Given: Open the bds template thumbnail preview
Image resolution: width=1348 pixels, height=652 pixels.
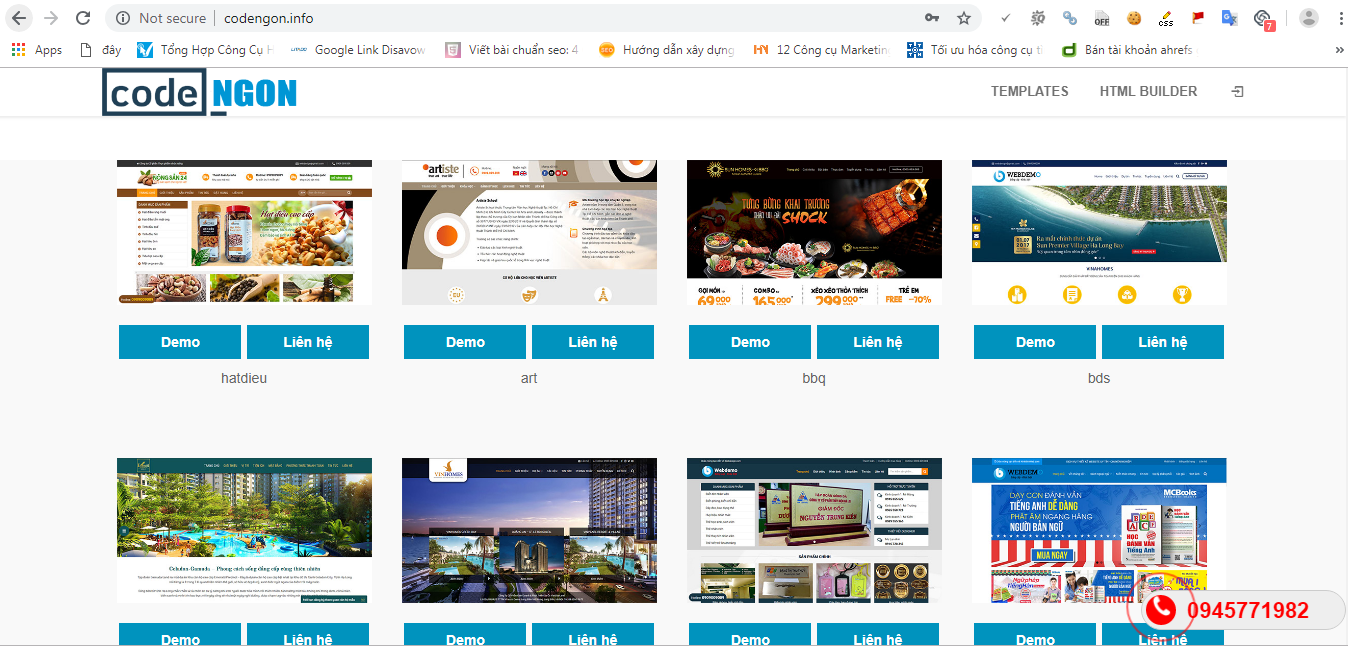Looking at the screenshot, I should tap(1099, 232).
